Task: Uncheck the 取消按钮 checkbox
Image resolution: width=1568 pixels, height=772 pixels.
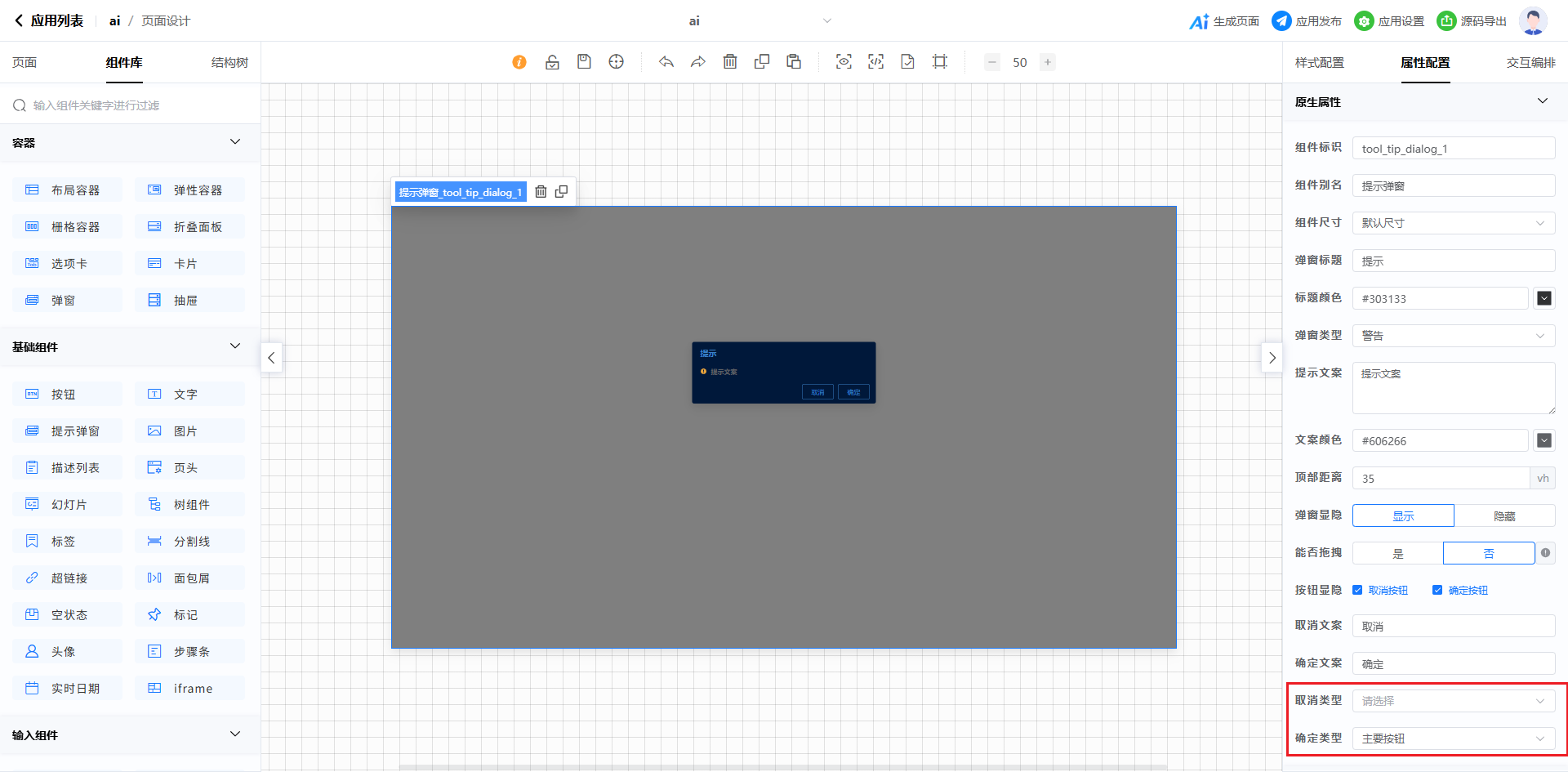Action: pyautogui.click(x=1357, y=590)
